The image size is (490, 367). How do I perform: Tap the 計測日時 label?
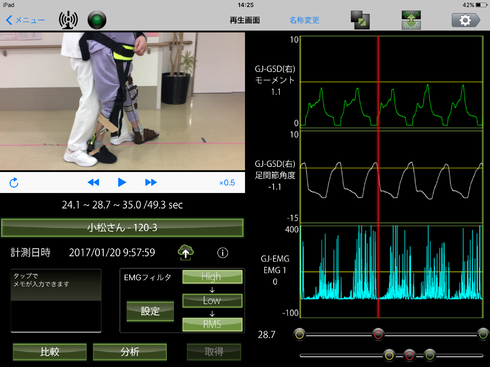tap(30, 253)
